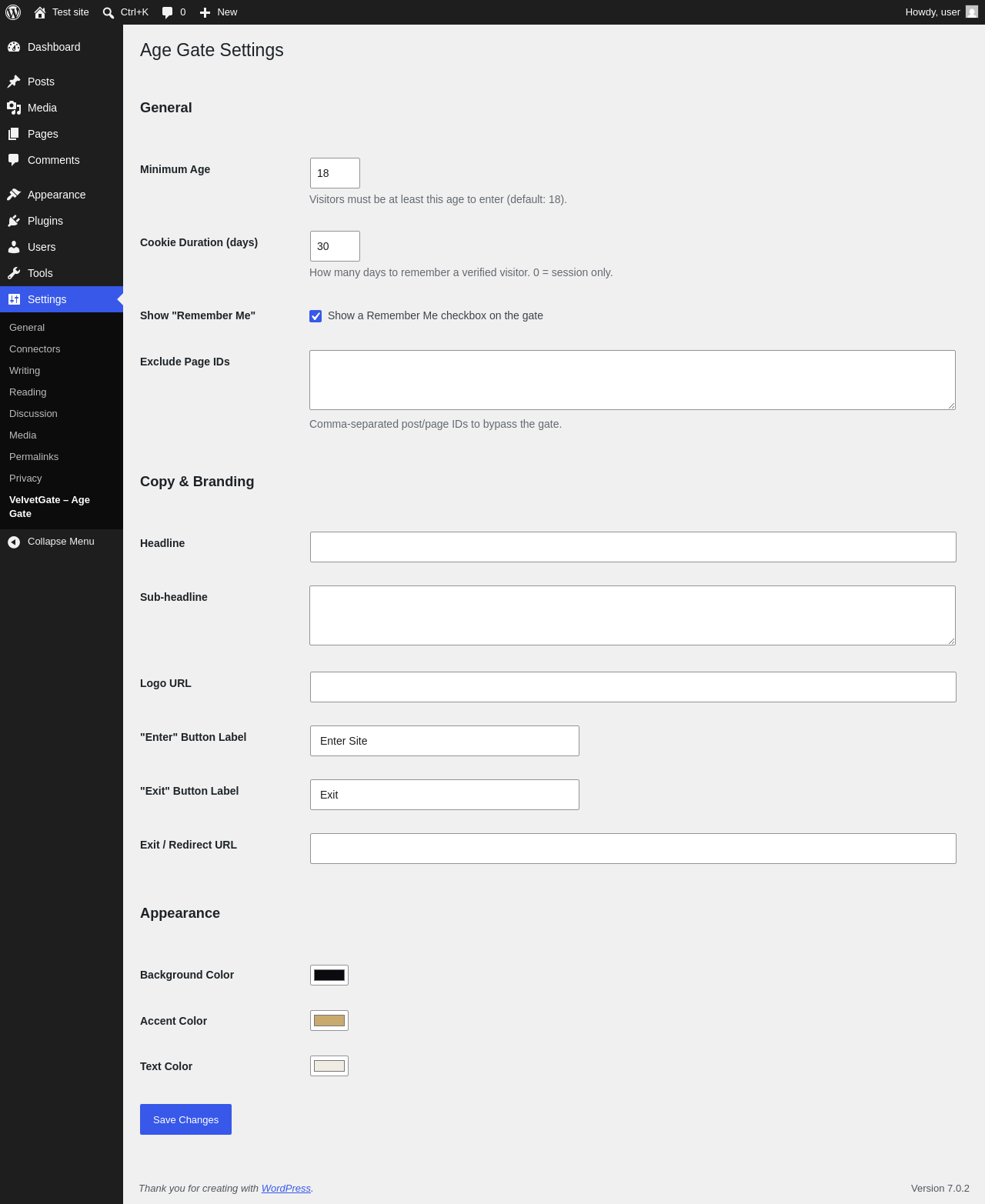
Task: Click the Pages sidebar icon
Action: [x=14, y=134]
